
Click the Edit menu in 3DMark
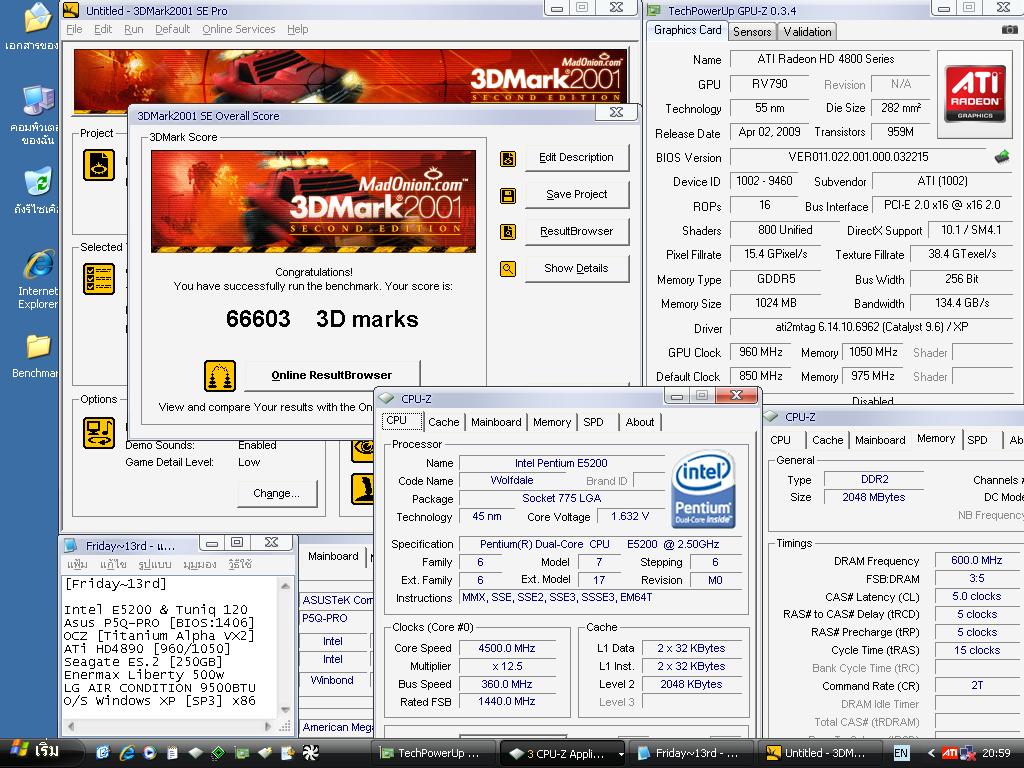(x=103, y=29)
